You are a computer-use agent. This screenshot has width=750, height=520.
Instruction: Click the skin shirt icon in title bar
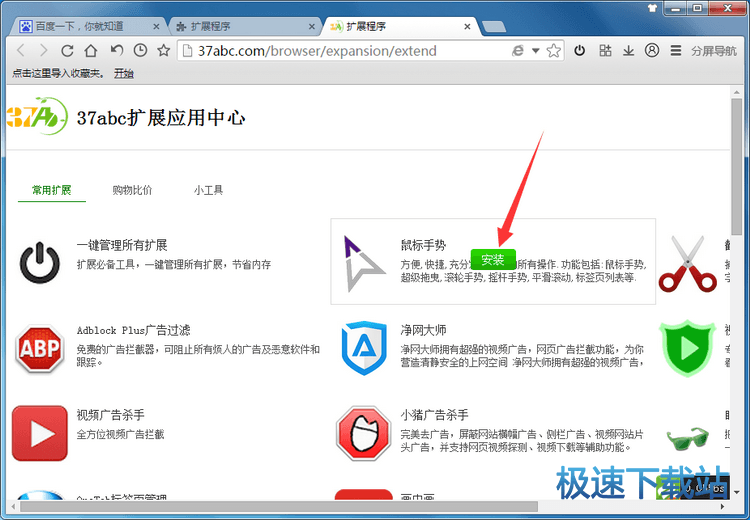652,8
